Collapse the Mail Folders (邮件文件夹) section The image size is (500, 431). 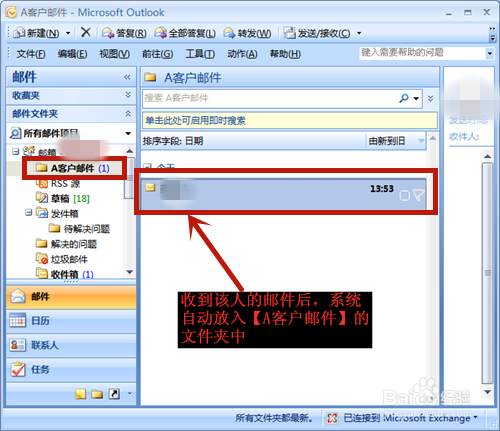click(128, 114)
